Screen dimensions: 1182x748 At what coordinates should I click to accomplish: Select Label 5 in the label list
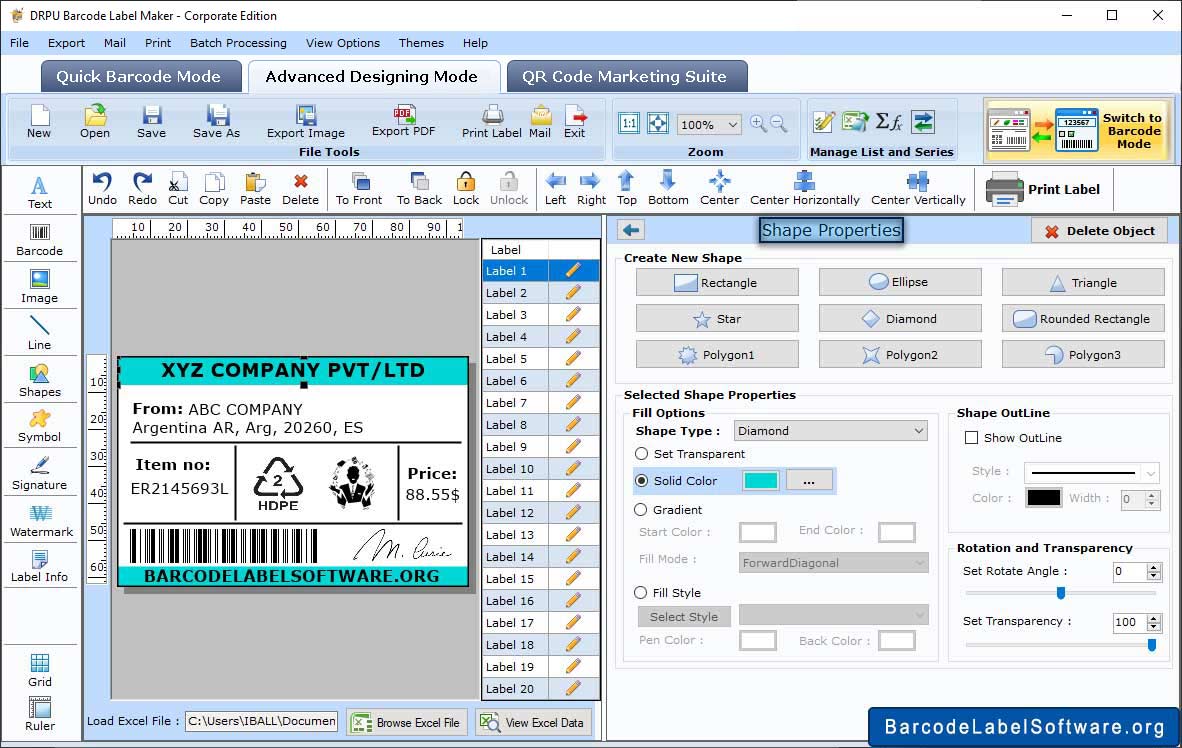(540, 359)
